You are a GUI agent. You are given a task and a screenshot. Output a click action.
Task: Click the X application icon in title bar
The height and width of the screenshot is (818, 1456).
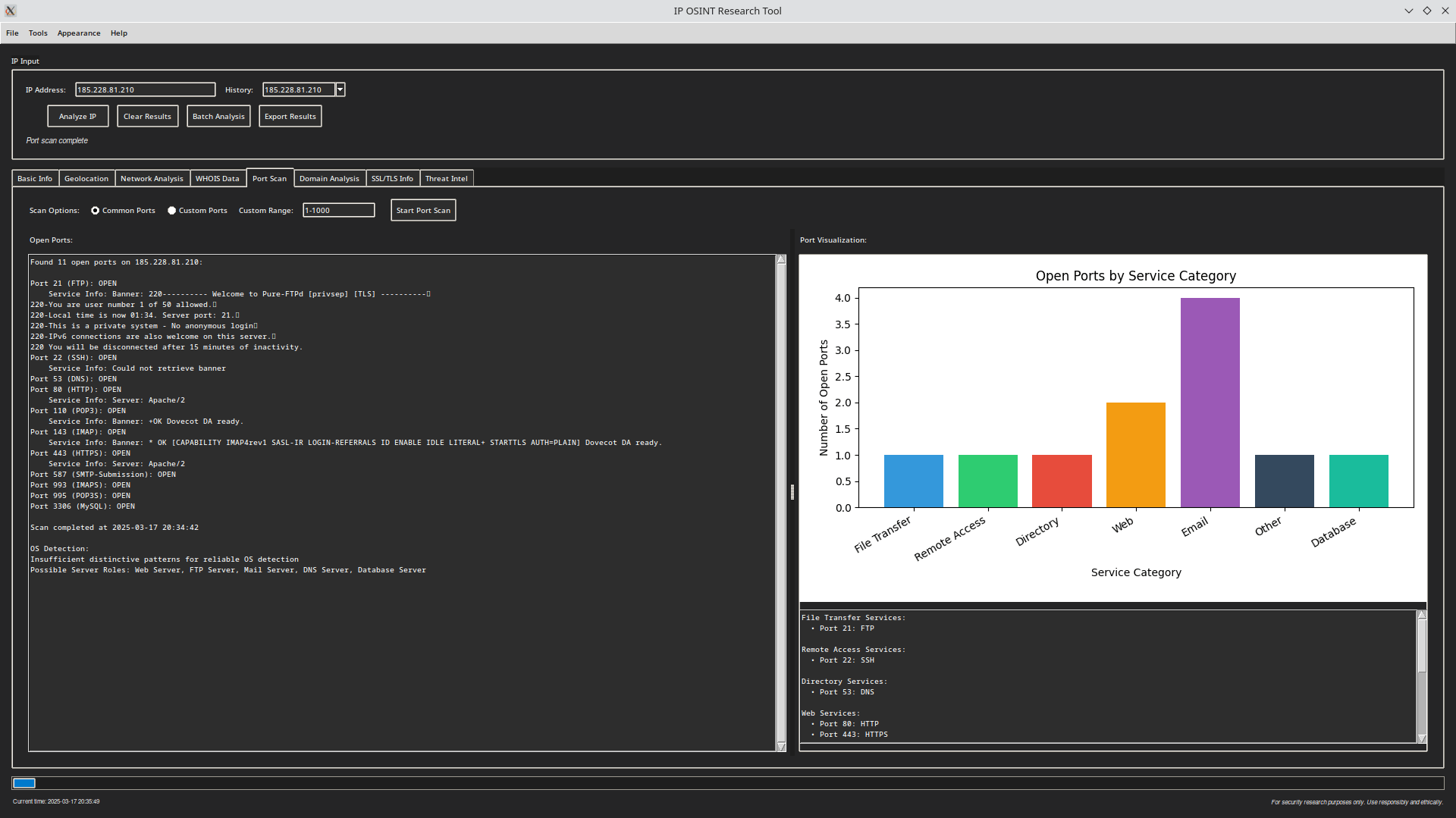pyautogui.click(x=11, y=11)
